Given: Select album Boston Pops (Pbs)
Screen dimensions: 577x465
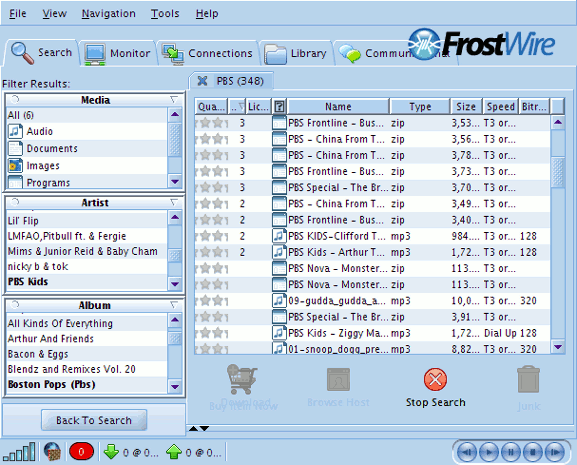Looking at the screenshot, I should click(87, 384).
